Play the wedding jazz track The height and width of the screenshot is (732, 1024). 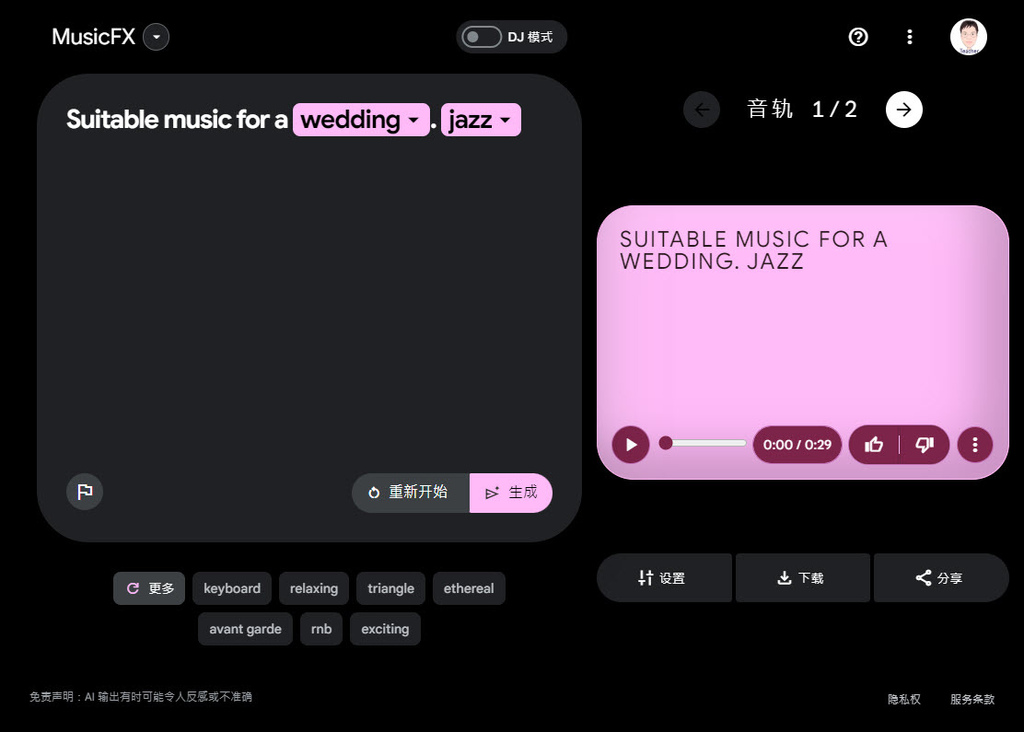pos(630,444)
